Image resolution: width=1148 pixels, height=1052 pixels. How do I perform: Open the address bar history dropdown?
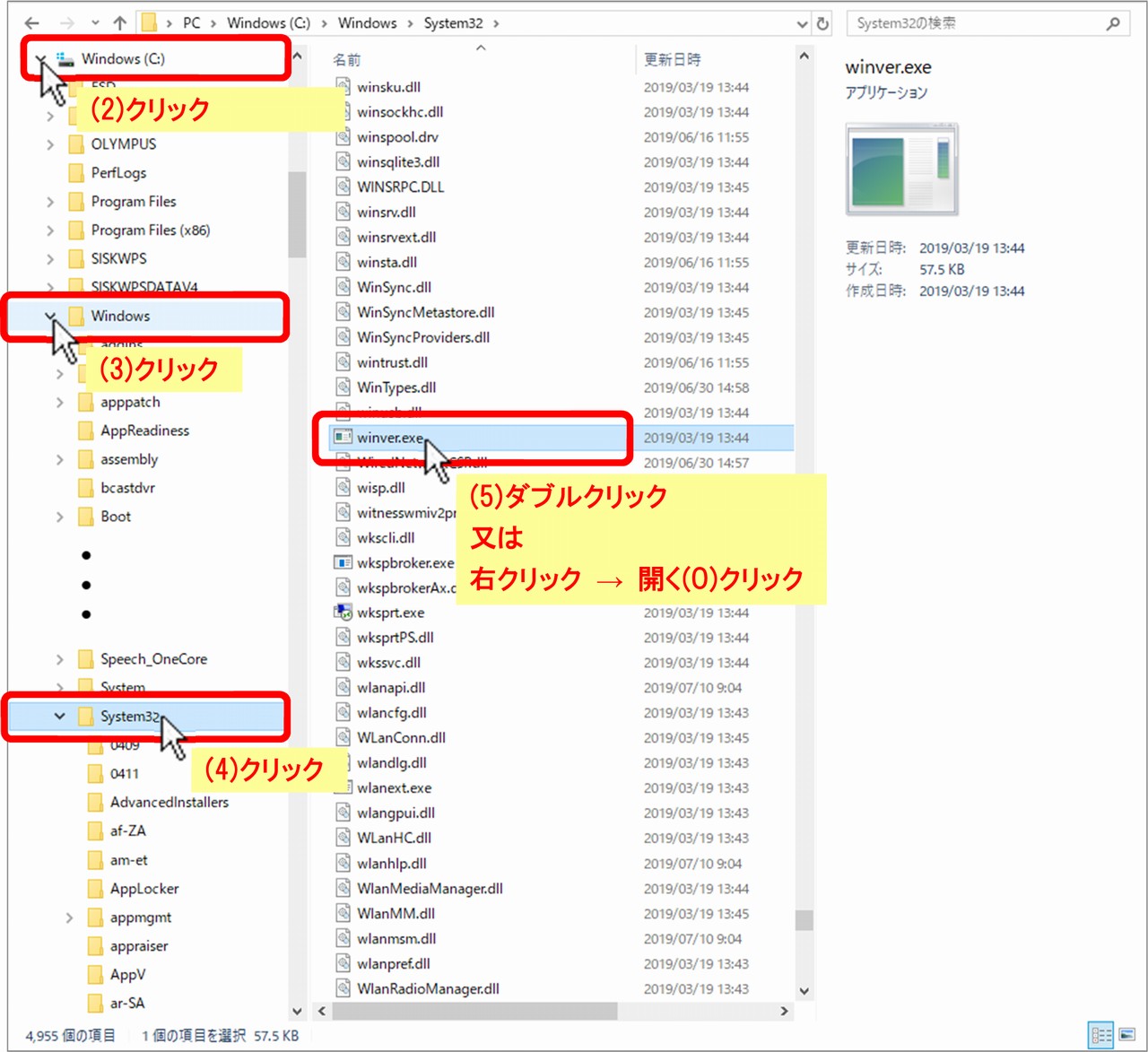[x=803, y=24]
